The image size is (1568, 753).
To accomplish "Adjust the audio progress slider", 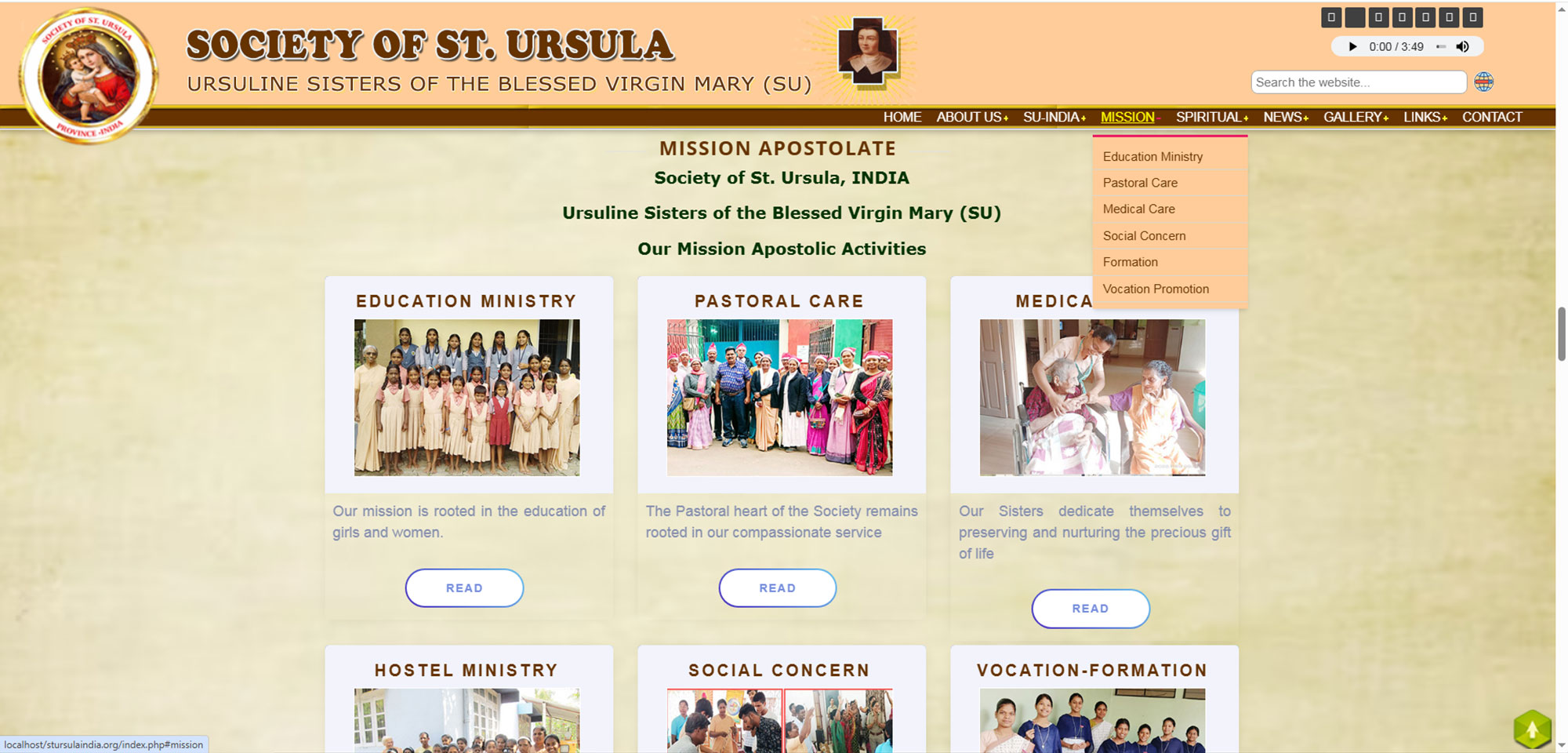I will point(1440,47).
